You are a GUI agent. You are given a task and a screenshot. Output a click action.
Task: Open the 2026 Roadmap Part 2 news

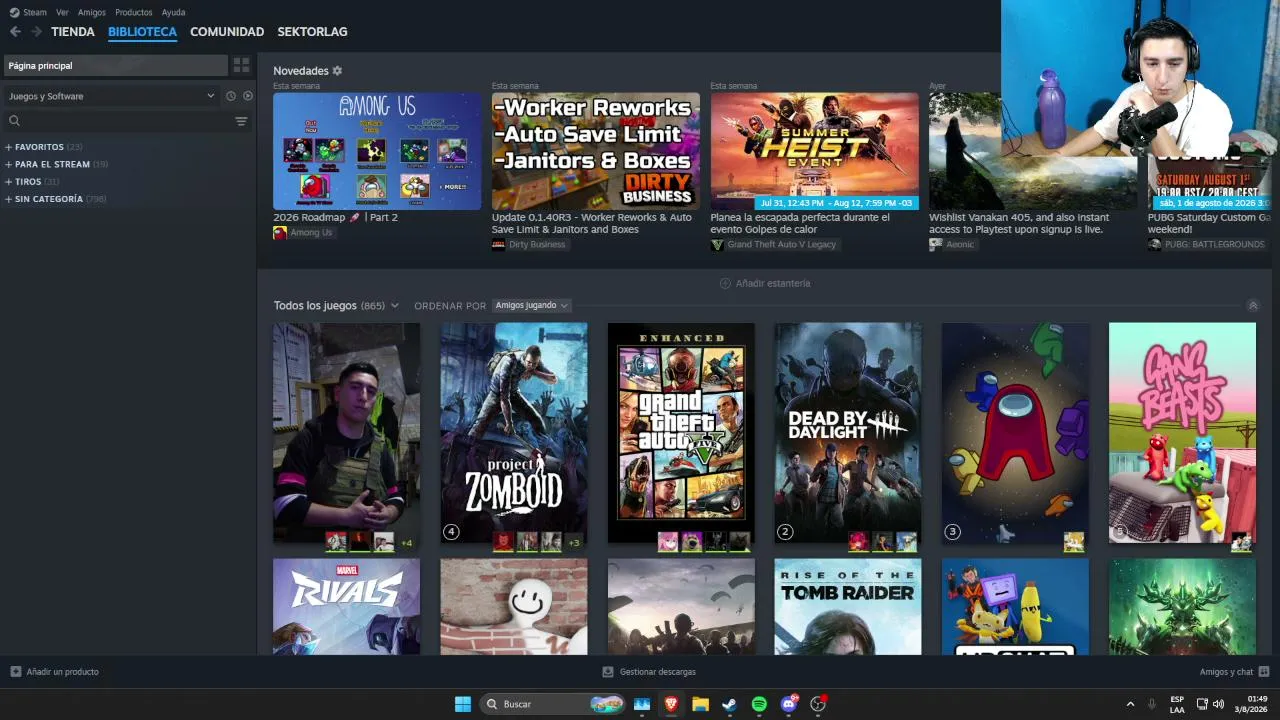tap(335, 217)
